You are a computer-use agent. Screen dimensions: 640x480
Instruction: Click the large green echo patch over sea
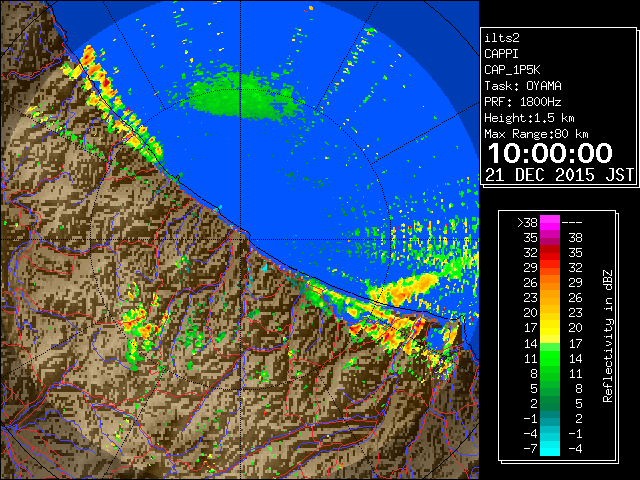coord(244,97)
